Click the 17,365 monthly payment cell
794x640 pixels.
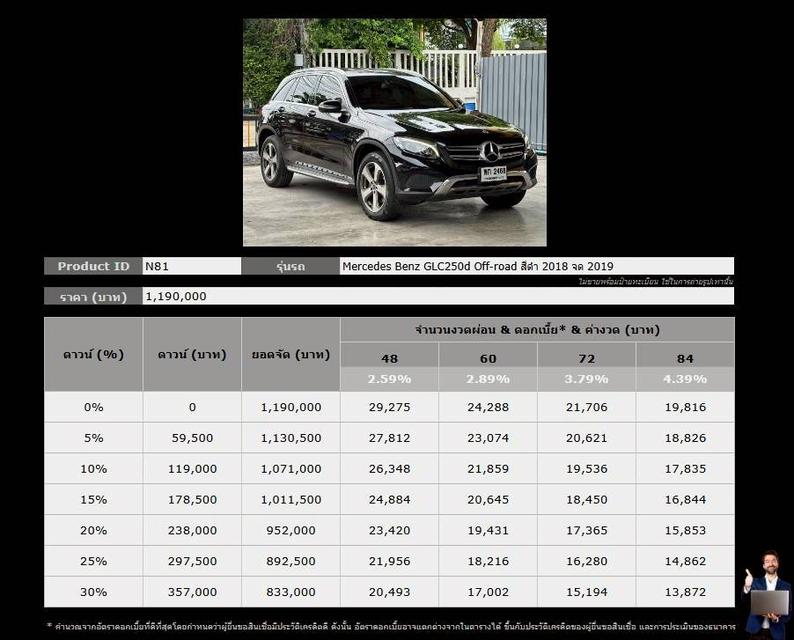click(586, 531)
